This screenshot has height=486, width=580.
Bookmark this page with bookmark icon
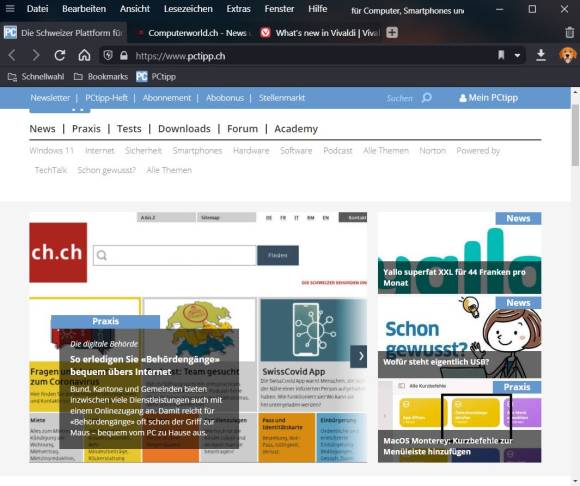pyautogui.click(x=501, y=55)
